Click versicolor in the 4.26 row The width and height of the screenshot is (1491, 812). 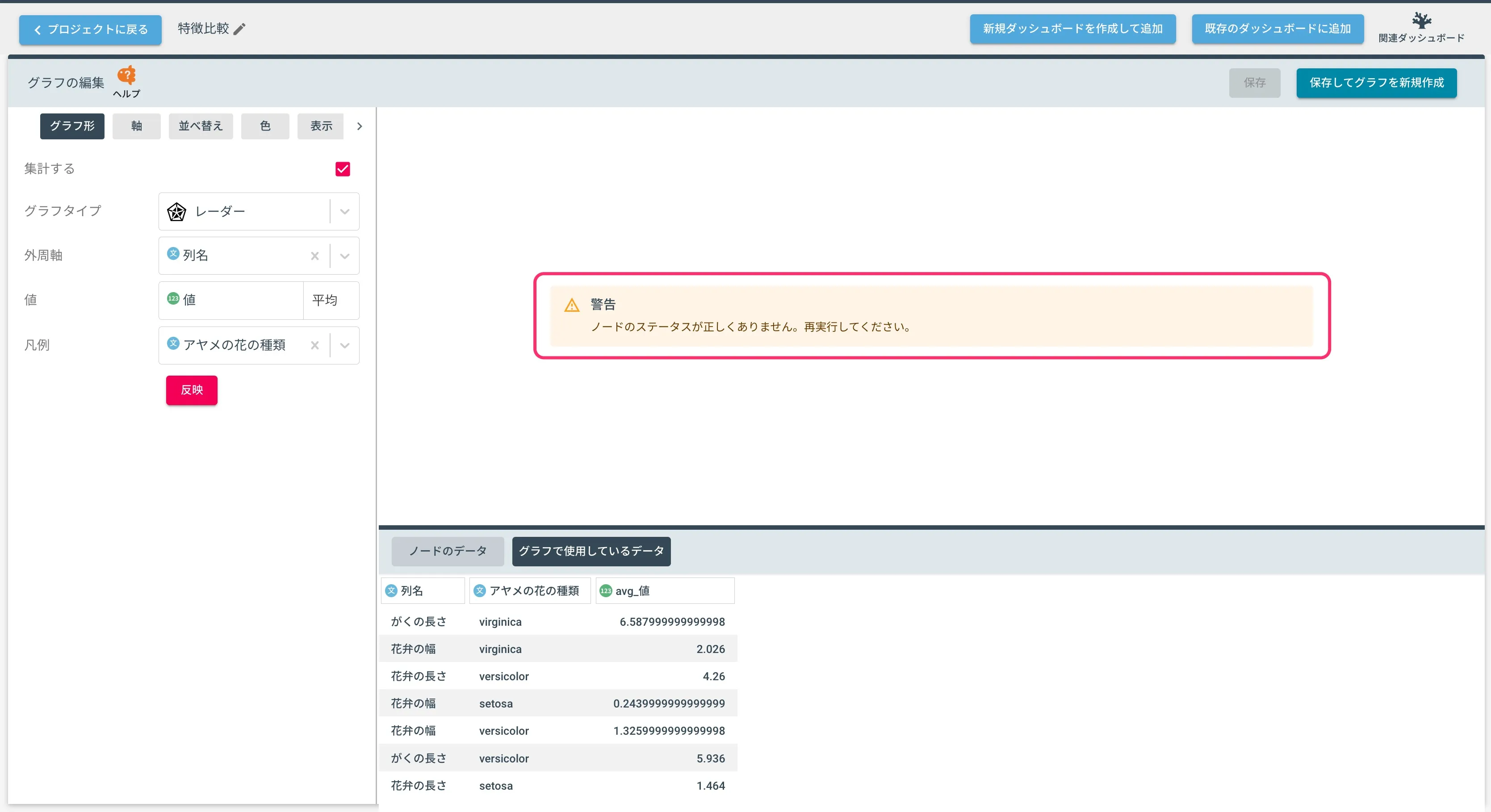(504, 676)
